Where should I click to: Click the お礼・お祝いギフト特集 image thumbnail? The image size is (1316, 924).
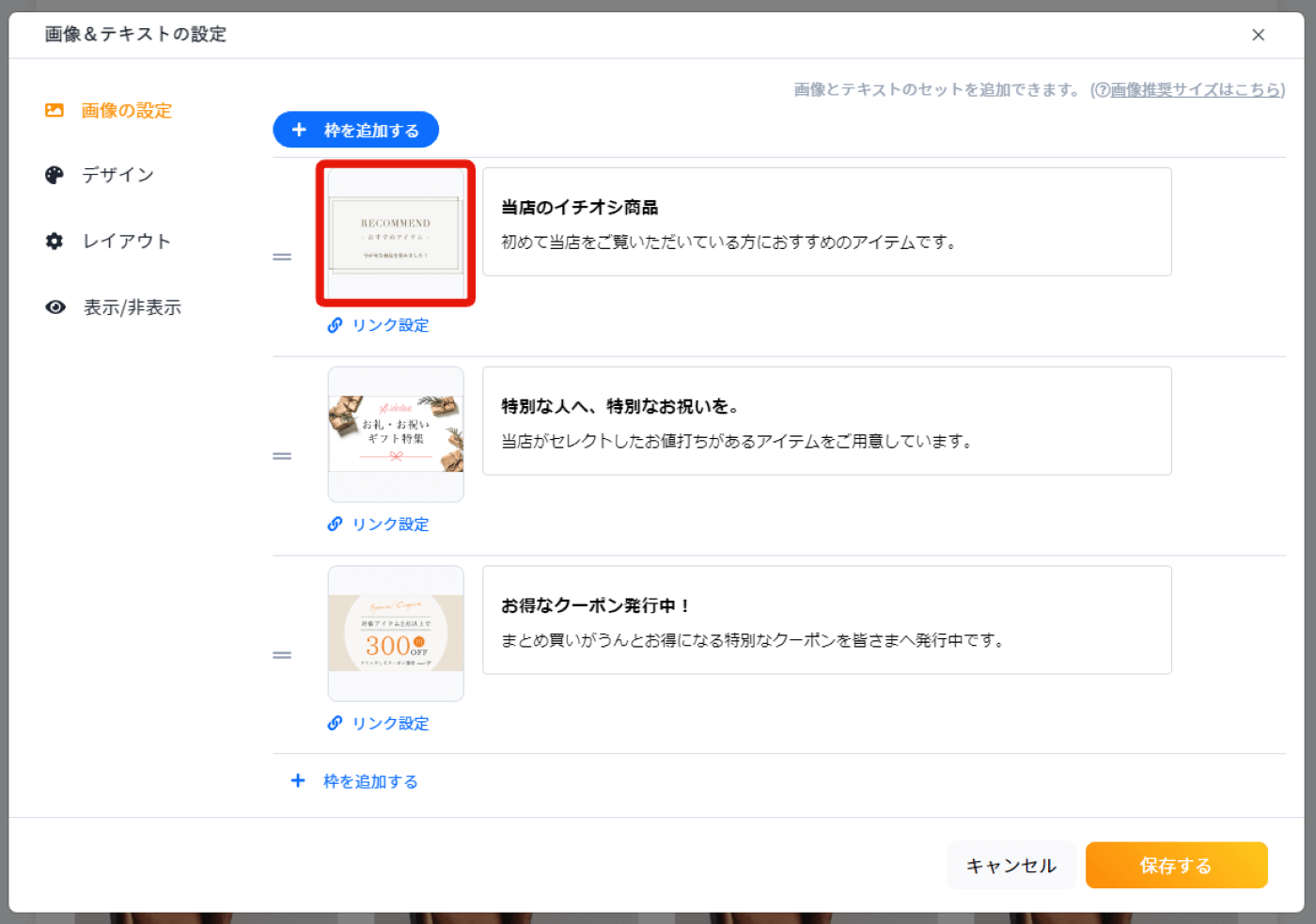click(x=396, y=434)
